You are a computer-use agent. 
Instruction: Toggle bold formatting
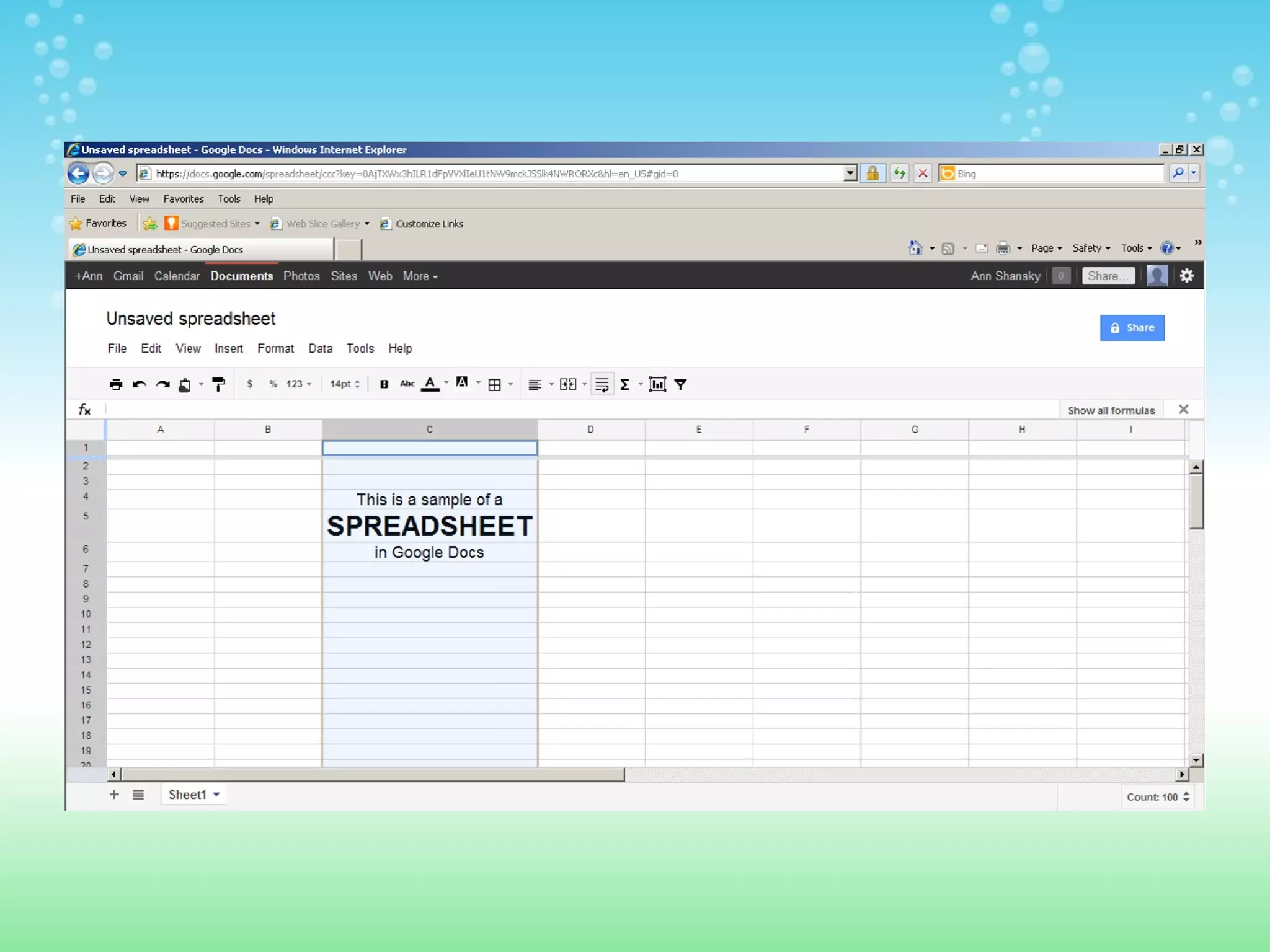coord(384,384)
